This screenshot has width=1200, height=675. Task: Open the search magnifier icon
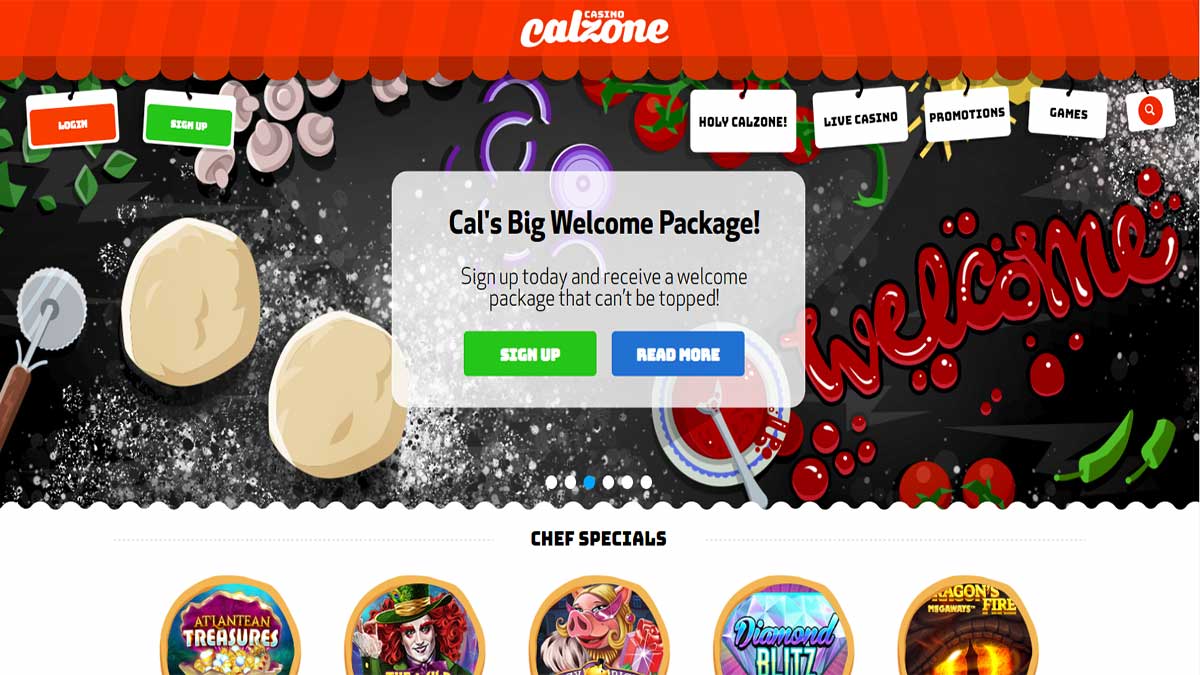tap(1150, 110)
